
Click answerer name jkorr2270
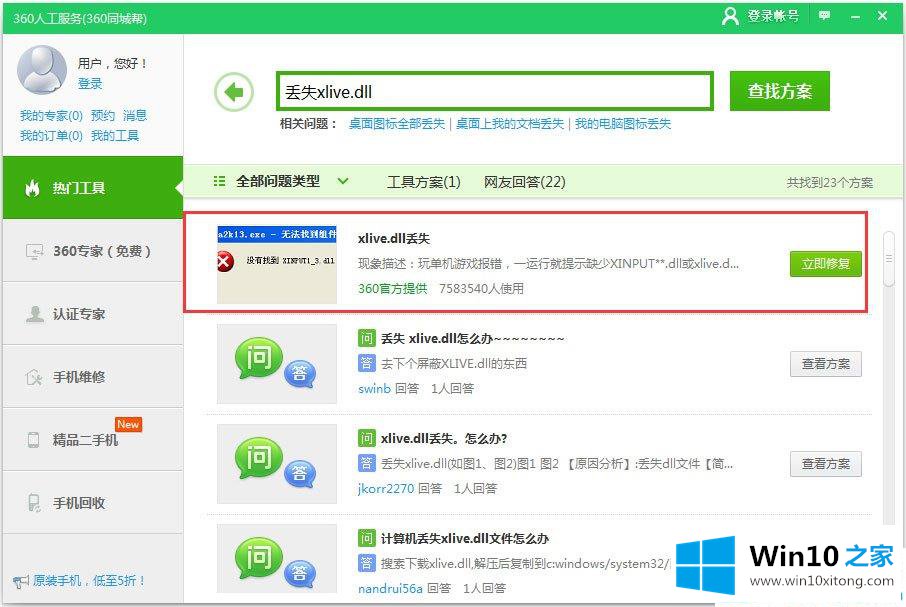click(x=386, y=488)
